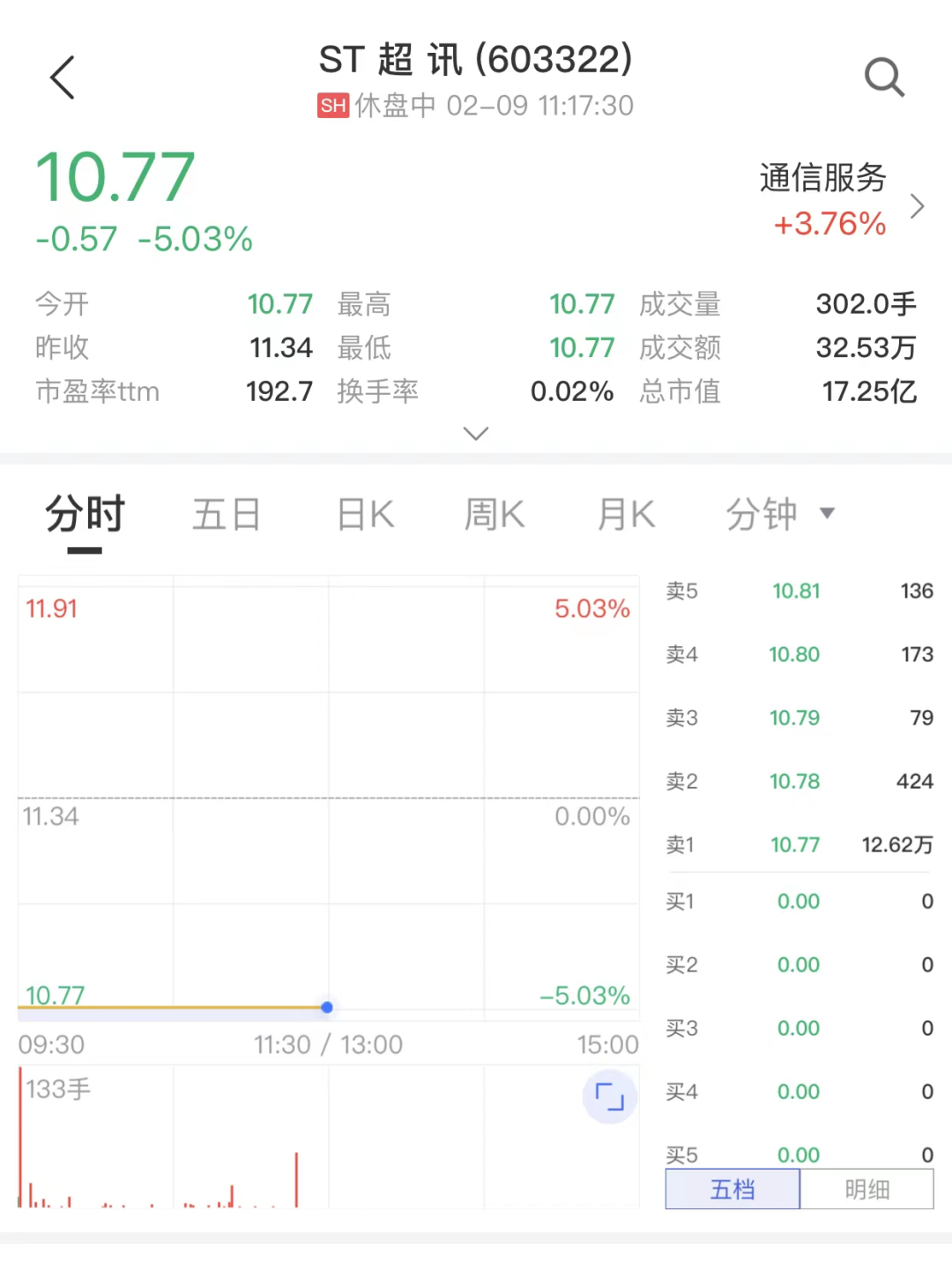Tap 成交额 value 32.53万
The image size is (952, 1263).
866,347
